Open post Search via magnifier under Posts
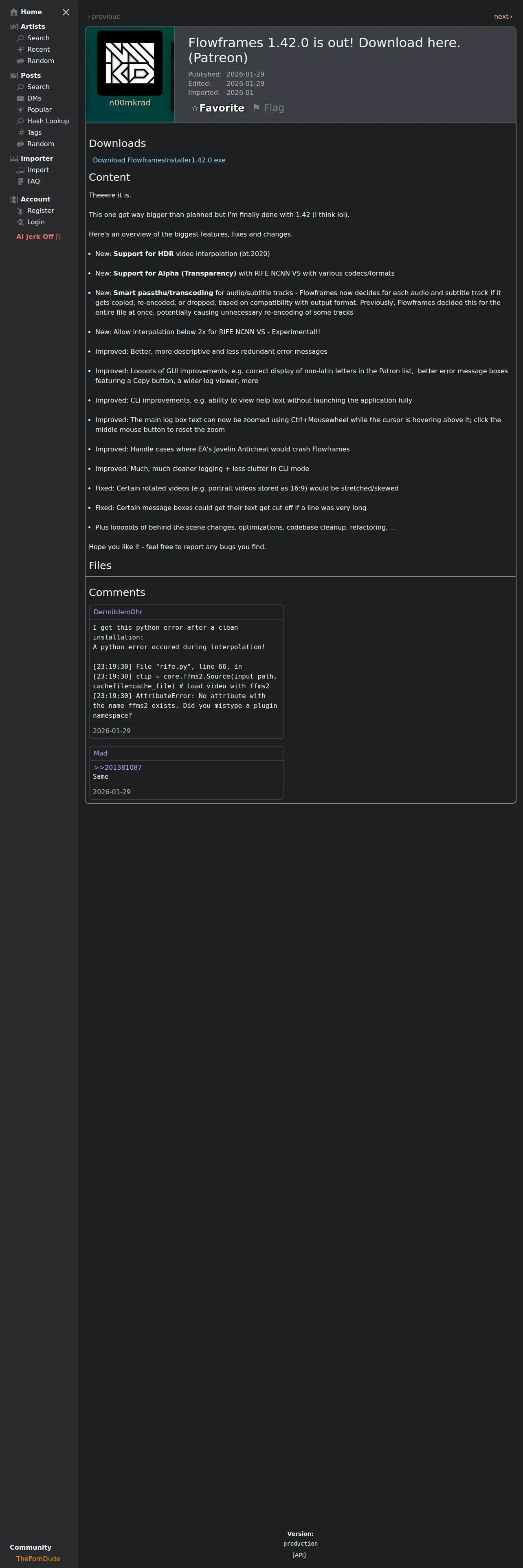The image size is (523, 1568). click(x=21, y=87)
